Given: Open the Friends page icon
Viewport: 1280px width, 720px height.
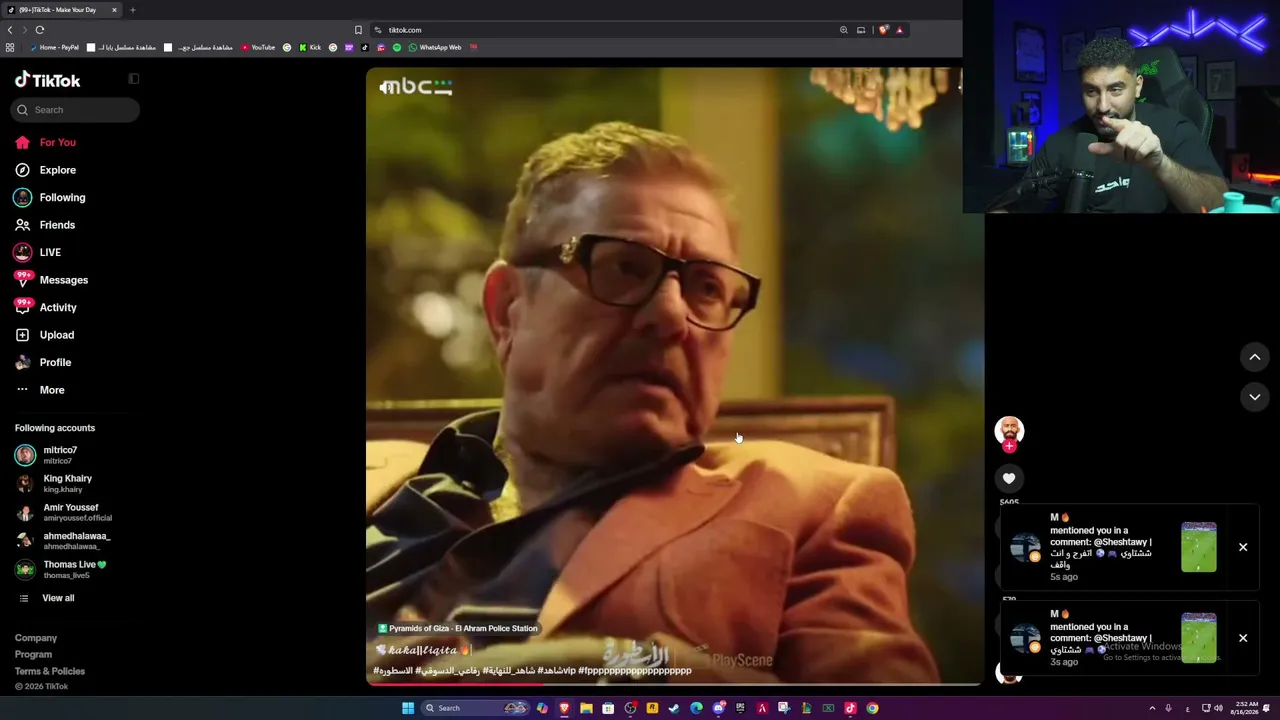Looking at the screenshot, I should (x=22, y=225).
